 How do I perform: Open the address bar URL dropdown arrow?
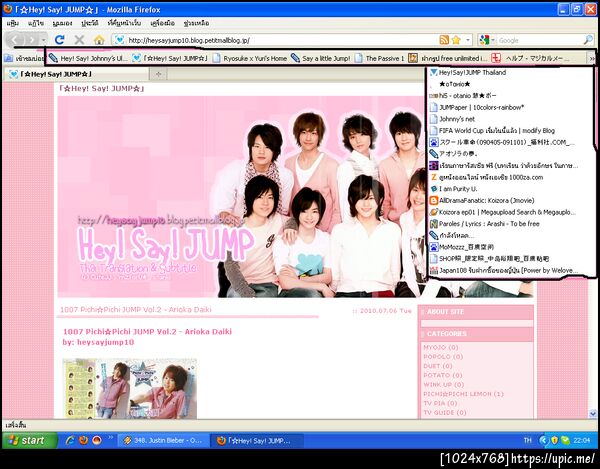[468, 40]
